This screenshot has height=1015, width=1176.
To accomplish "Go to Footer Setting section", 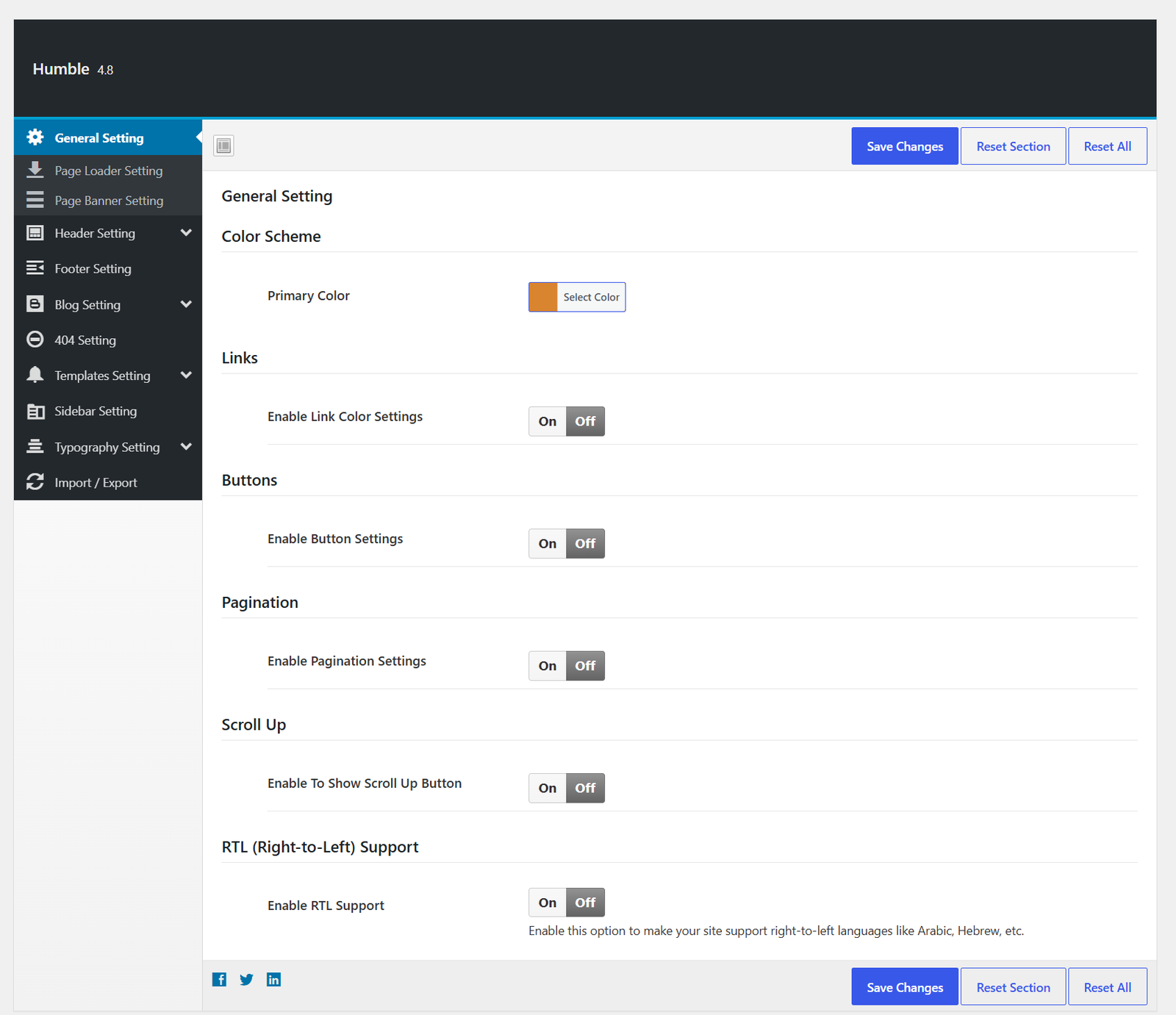I will coord(108,268).
